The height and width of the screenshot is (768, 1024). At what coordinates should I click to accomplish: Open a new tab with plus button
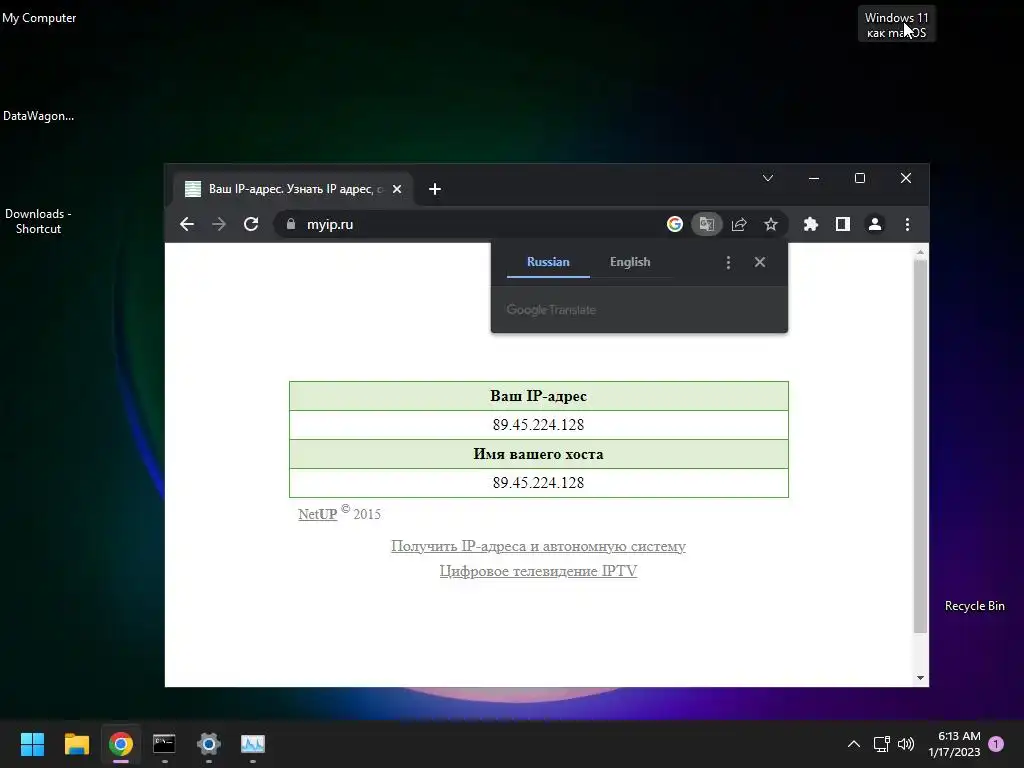click(435, 189)
